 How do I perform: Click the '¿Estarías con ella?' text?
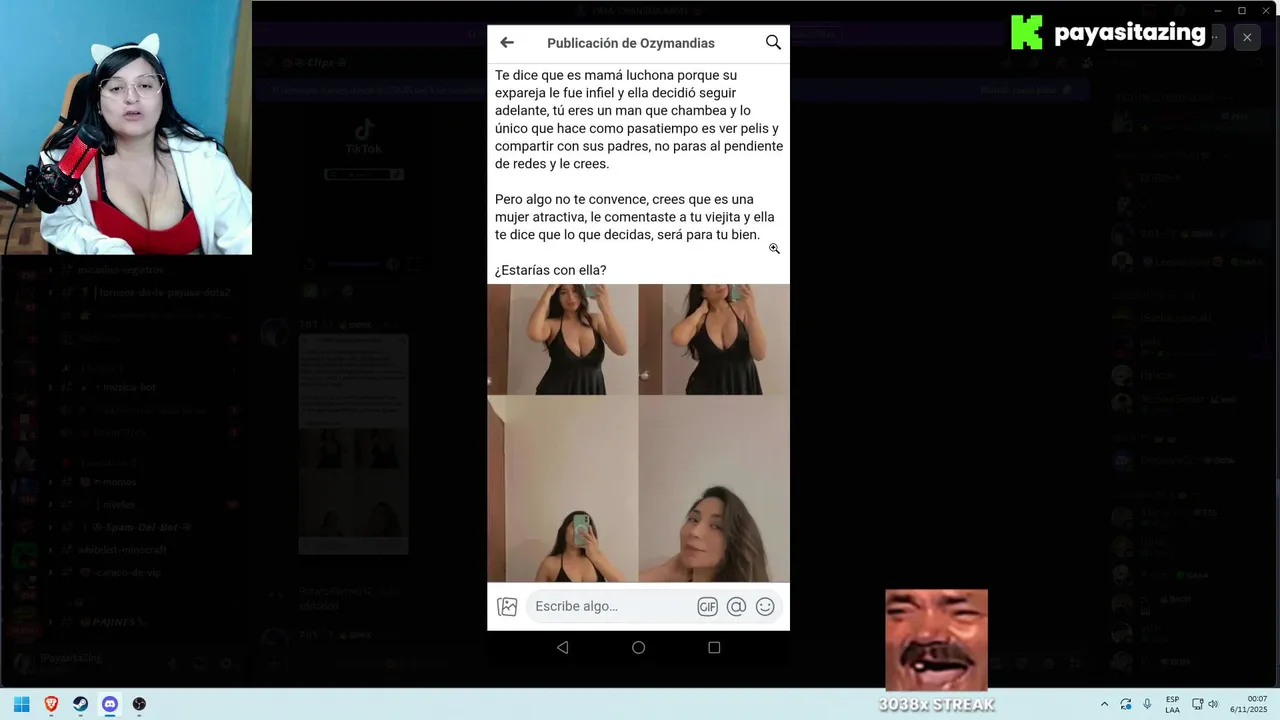tap(550, 270)
